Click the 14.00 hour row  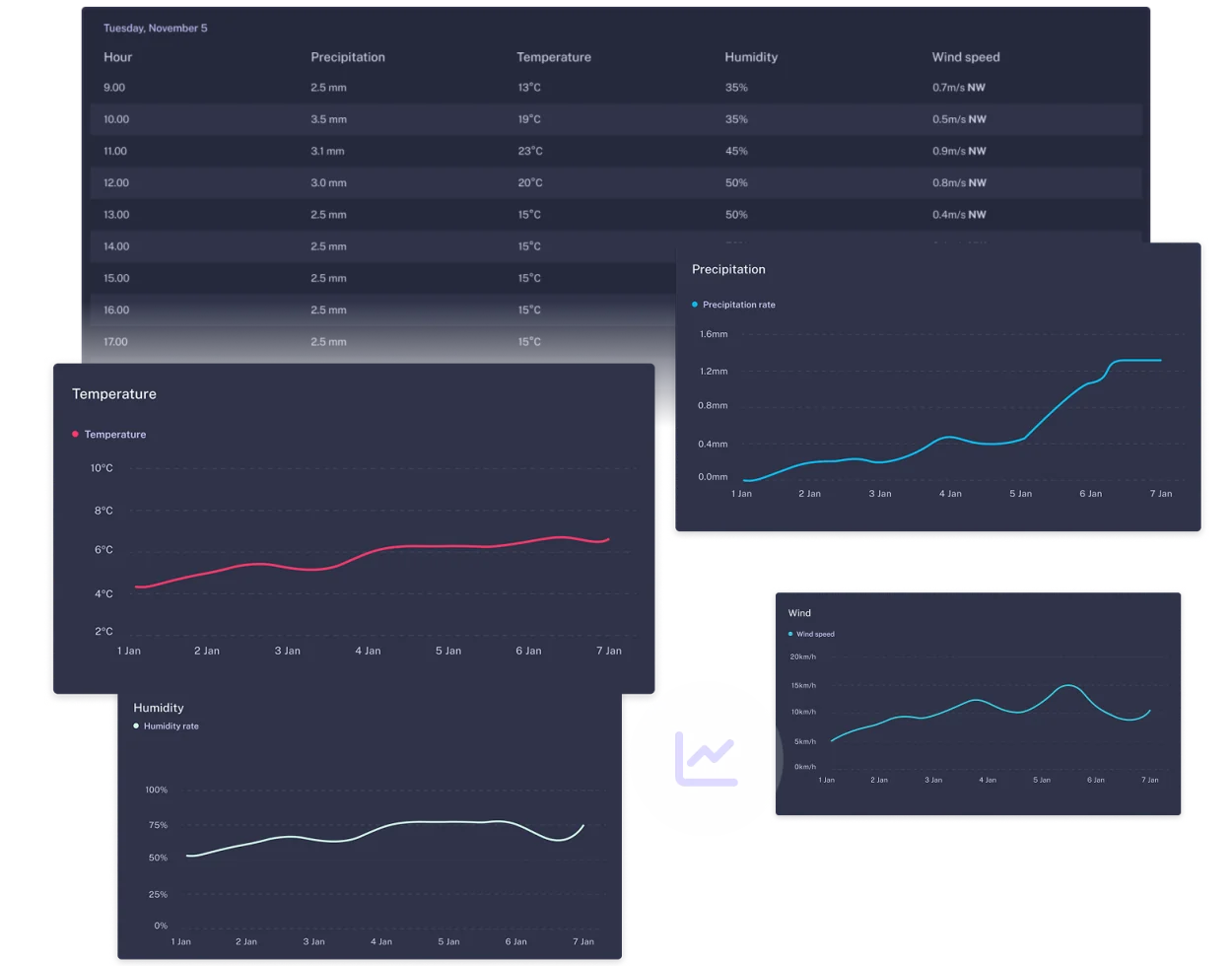click(x=382, y=246)
